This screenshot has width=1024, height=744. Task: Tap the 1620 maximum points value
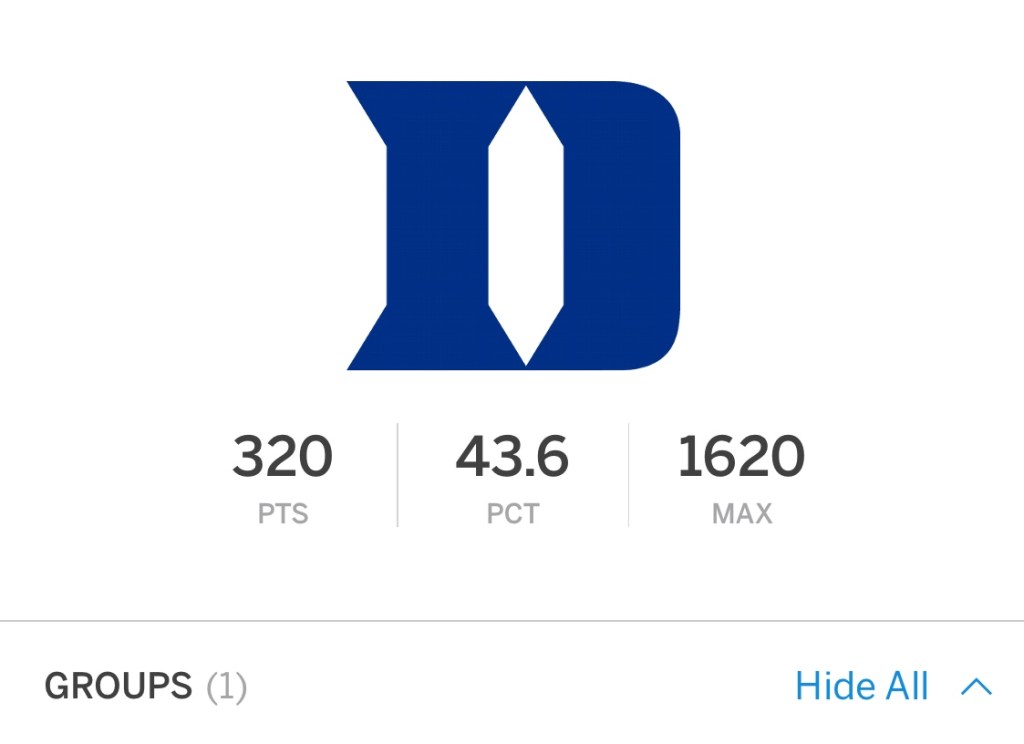tap(741, 457)
